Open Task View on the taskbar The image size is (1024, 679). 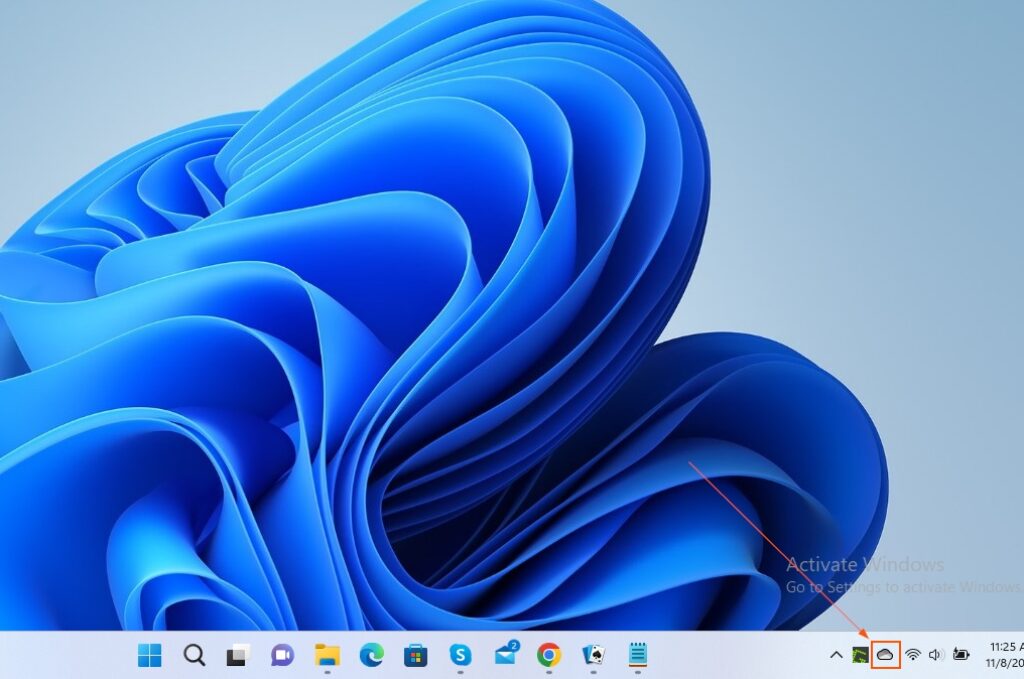pos(238,655)
